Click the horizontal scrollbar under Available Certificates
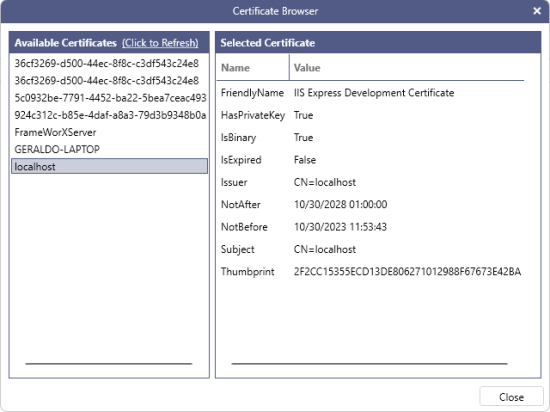The height and width of the screenshot is (412, 550). click(109, 364)
